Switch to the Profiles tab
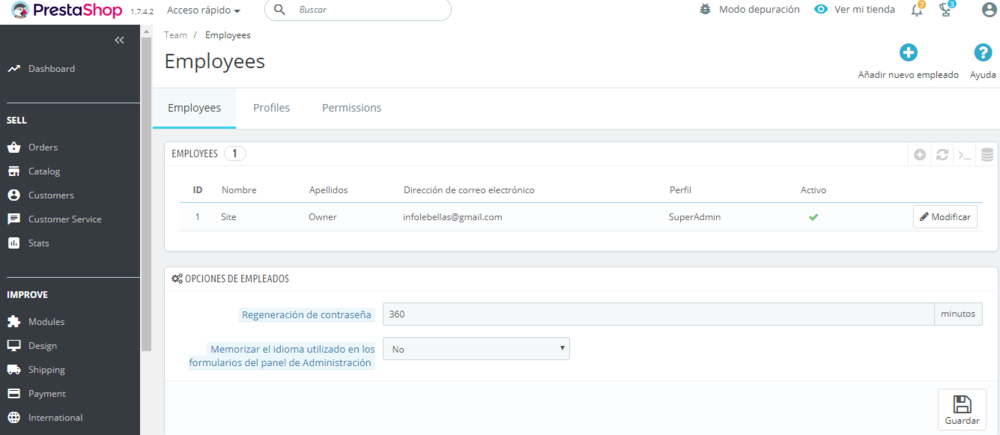Screen dimensions: 1000x435 272,108
